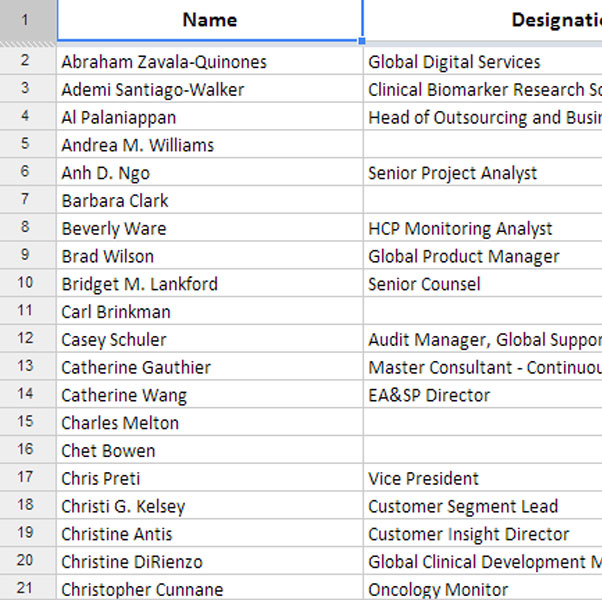Select the HCP Monitoring Analyst cell
Viewport: 602px width, 600px height.
[460, 229]
